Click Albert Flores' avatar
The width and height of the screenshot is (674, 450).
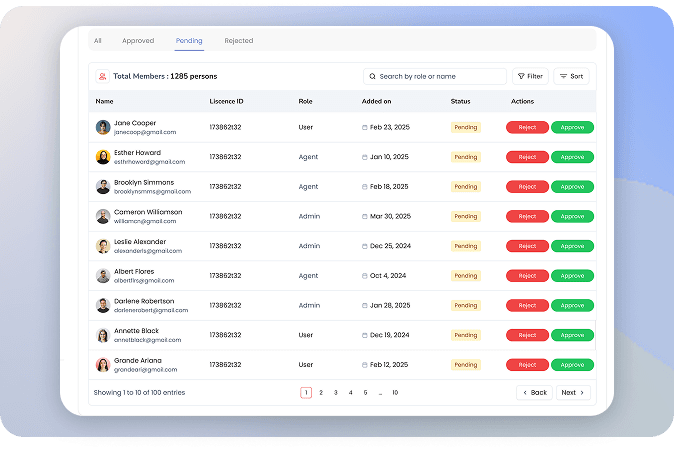tap(103, 276)
